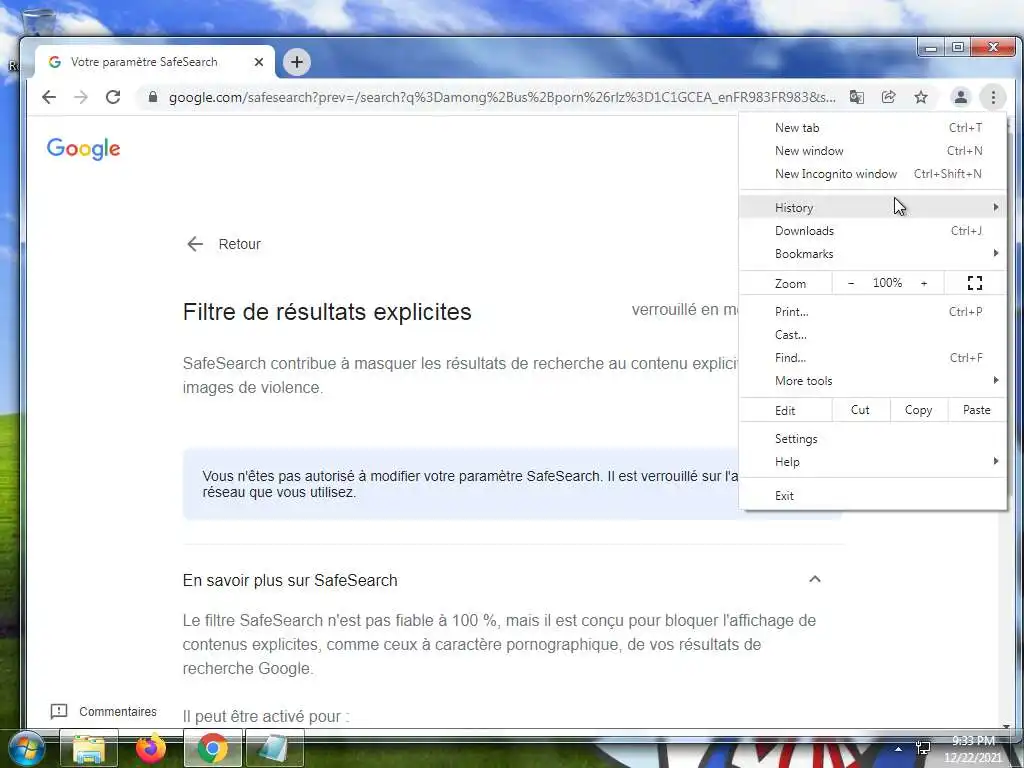
Task: Select New tab menu entry
Action: click(872, 127)
